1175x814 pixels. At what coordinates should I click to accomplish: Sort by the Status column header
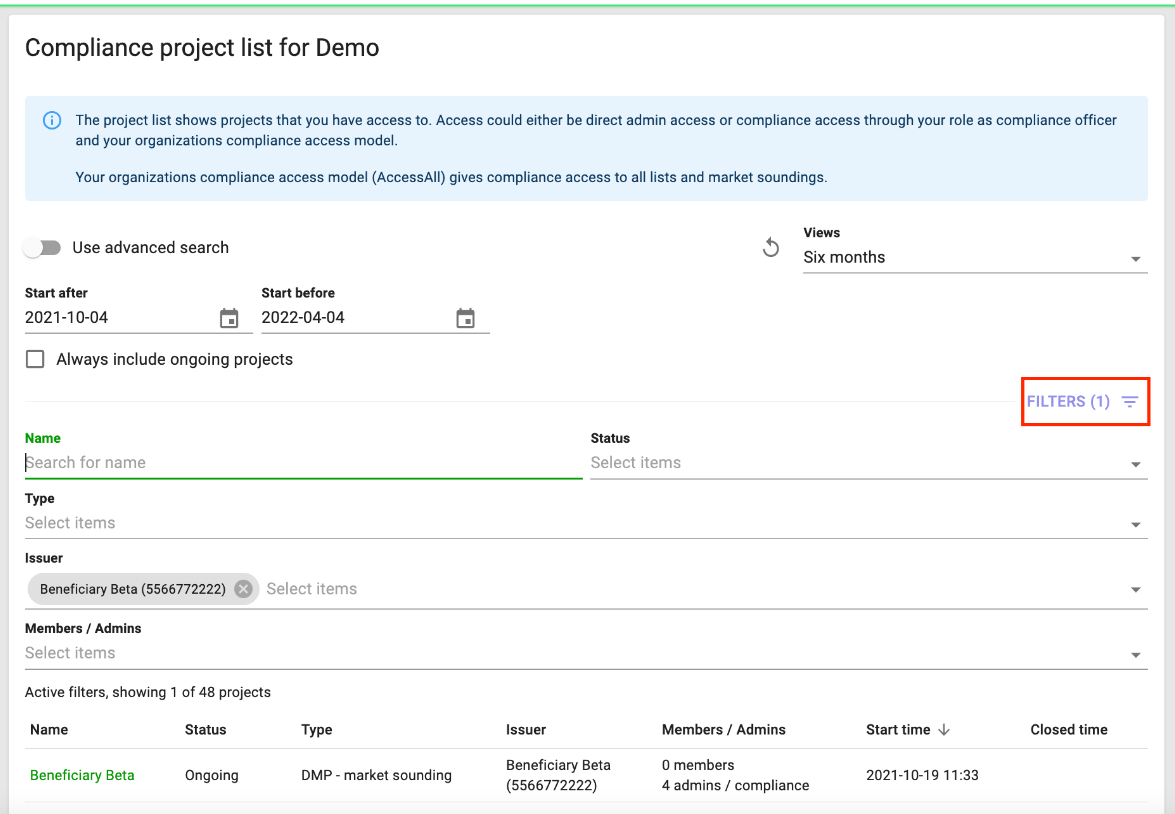(205, 729)
